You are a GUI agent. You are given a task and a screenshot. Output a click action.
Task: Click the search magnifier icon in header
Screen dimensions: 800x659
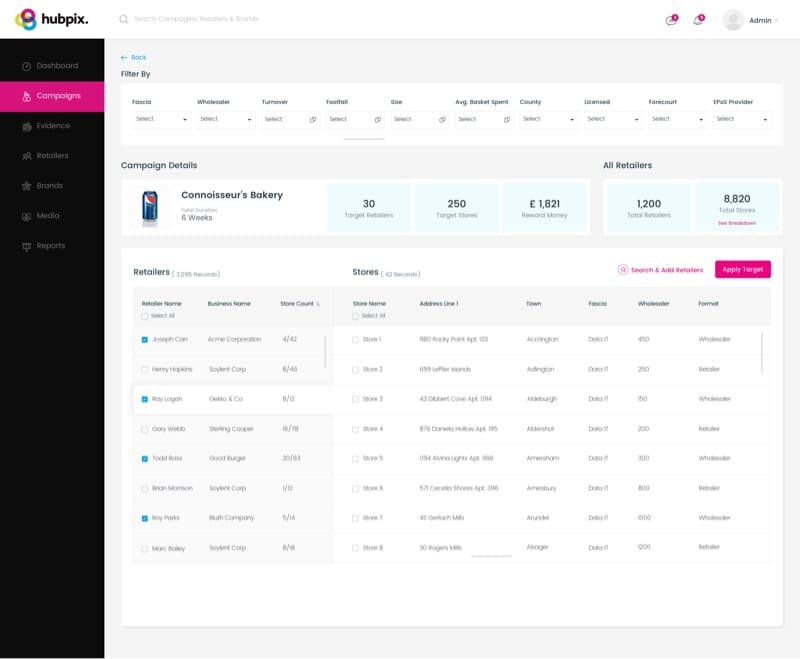123,19
